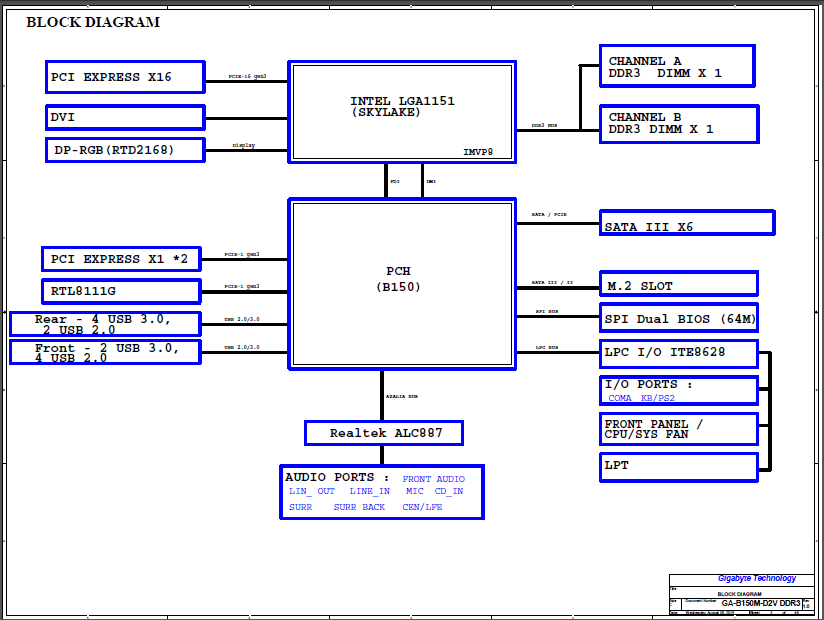Image resolution: width=824 pixels, height=620 pixels.
Task: Click the CHANNEL A DDR3 DIMM block
Action: pos(676,66)
